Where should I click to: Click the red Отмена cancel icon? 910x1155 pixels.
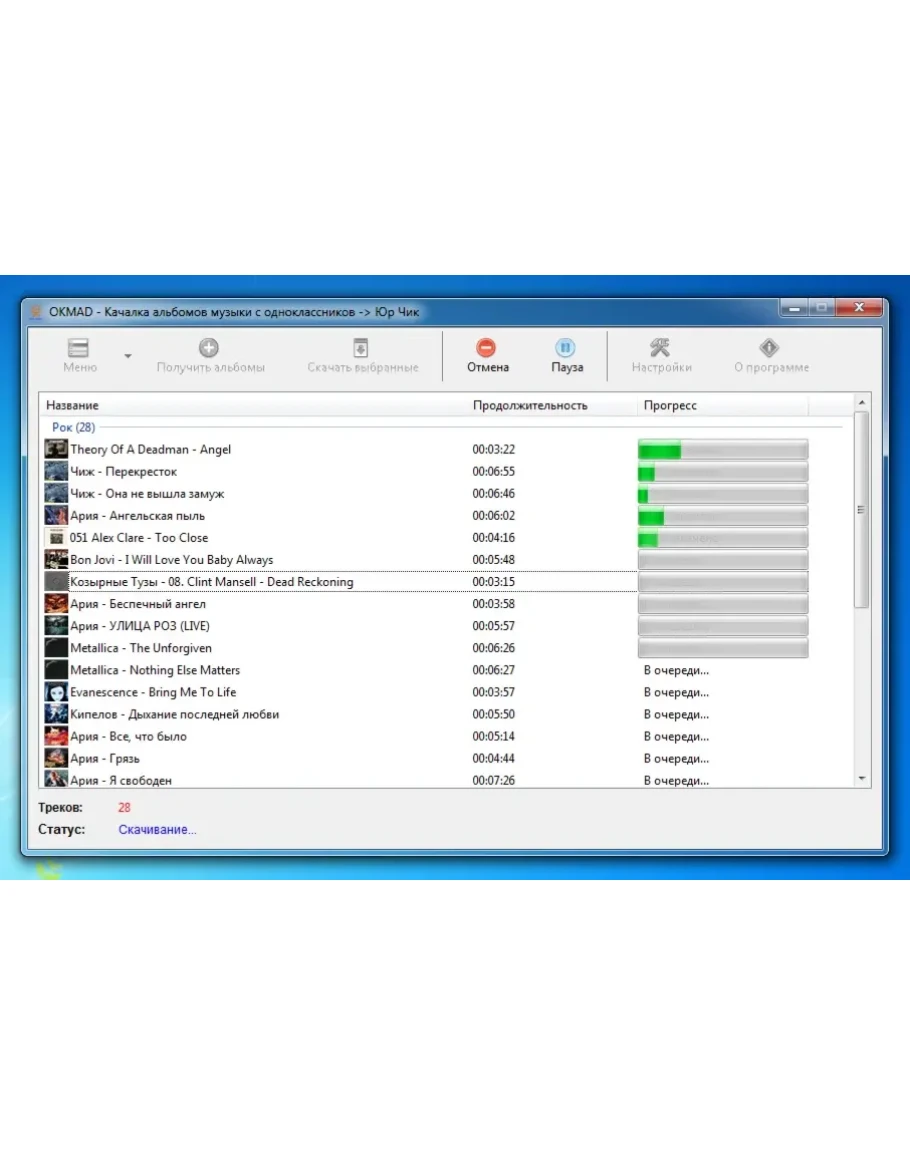[x=487, y=348]
